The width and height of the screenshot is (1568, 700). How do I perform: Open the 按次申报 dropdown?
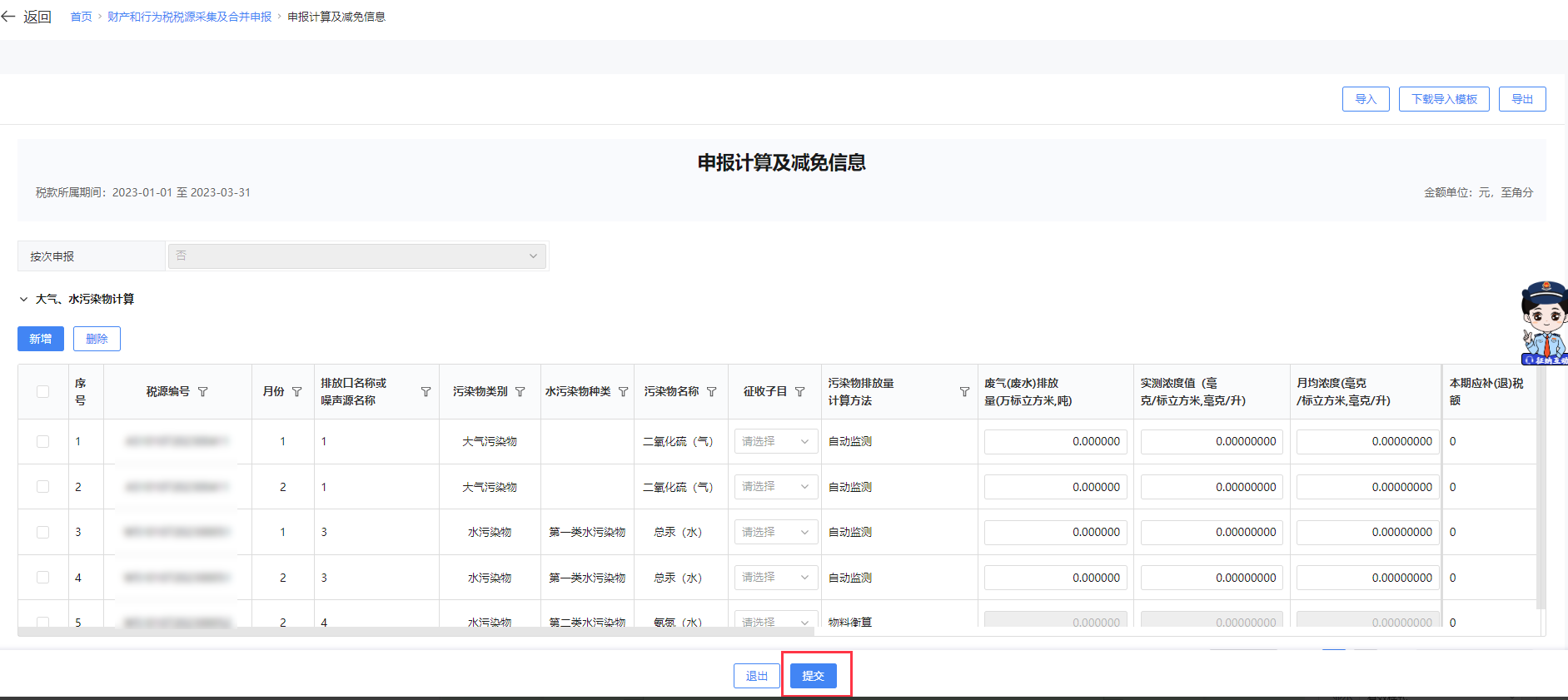pos(357,256)
